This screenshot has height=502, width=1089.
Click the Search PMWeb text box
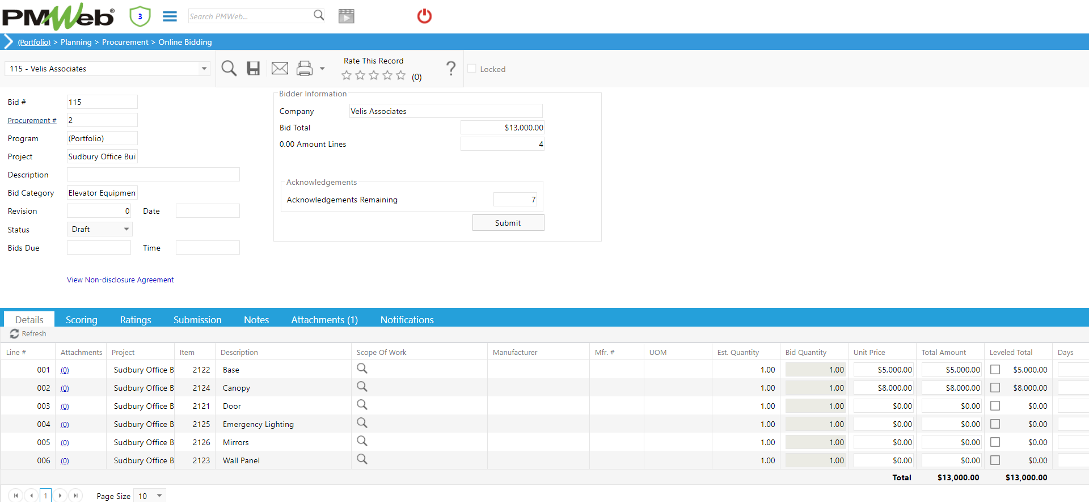250,15
